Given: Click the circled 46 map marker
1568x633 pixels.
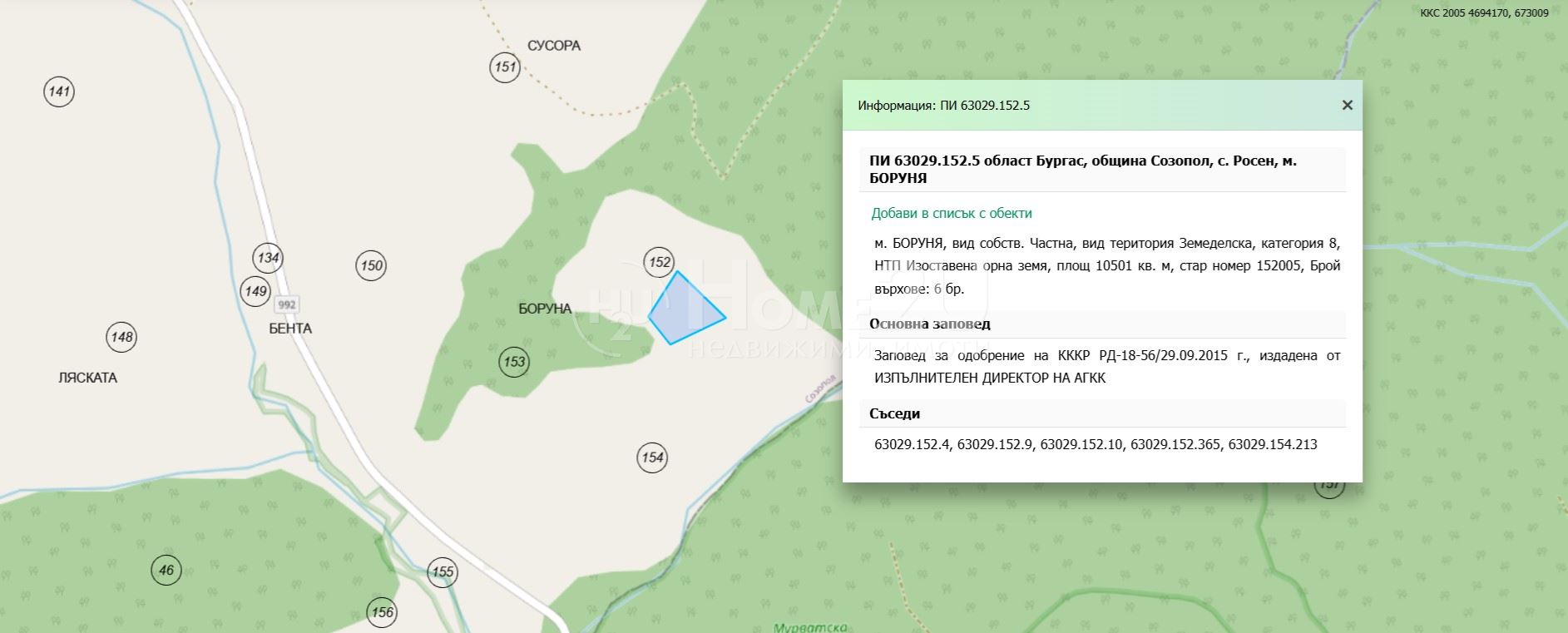Looking at the screenshot, I should click(166, 570).
